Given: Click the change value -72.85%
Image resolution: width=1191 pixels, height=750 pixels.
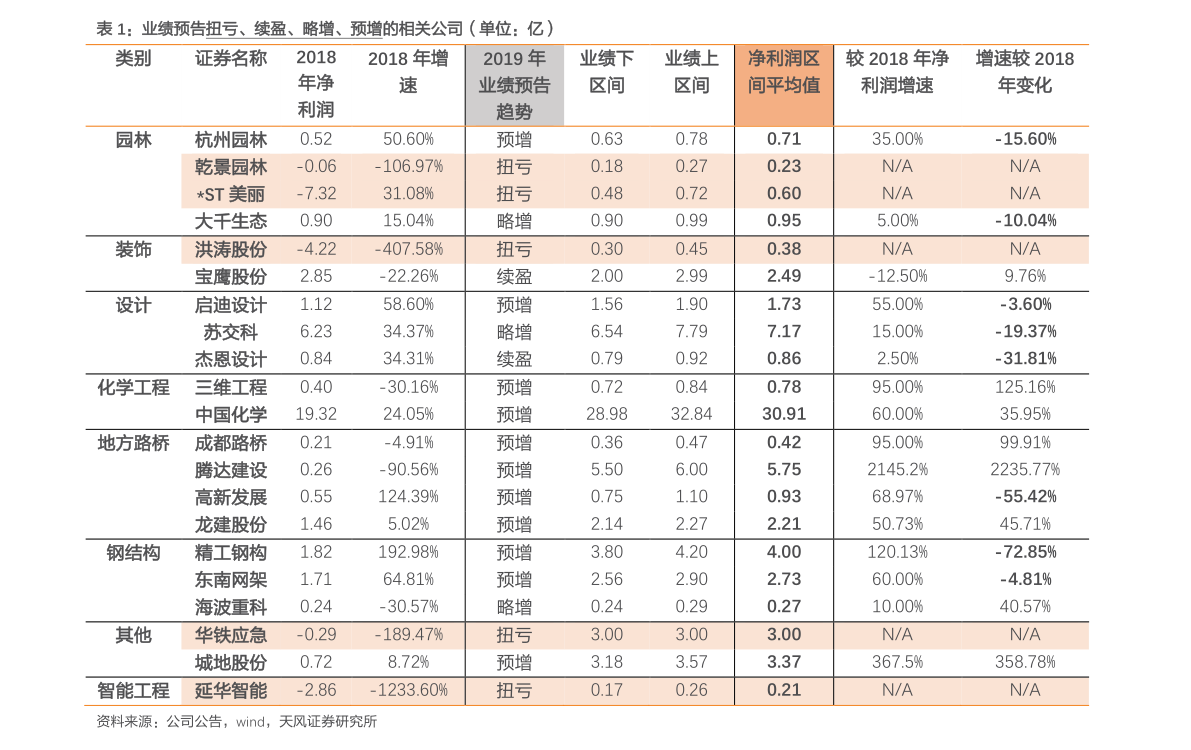Looking at the screenshot, I should (x=1025, y=552).
